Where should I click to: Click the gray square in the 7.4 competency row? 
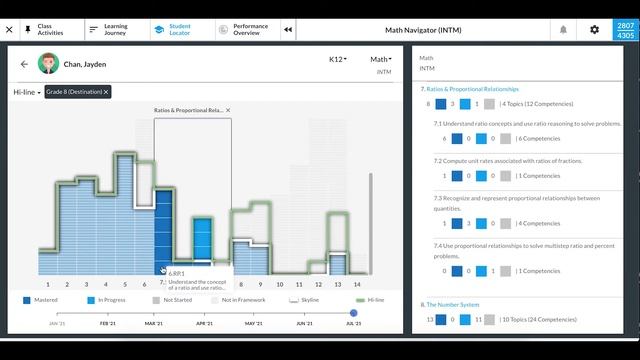(x=506, y=271)
